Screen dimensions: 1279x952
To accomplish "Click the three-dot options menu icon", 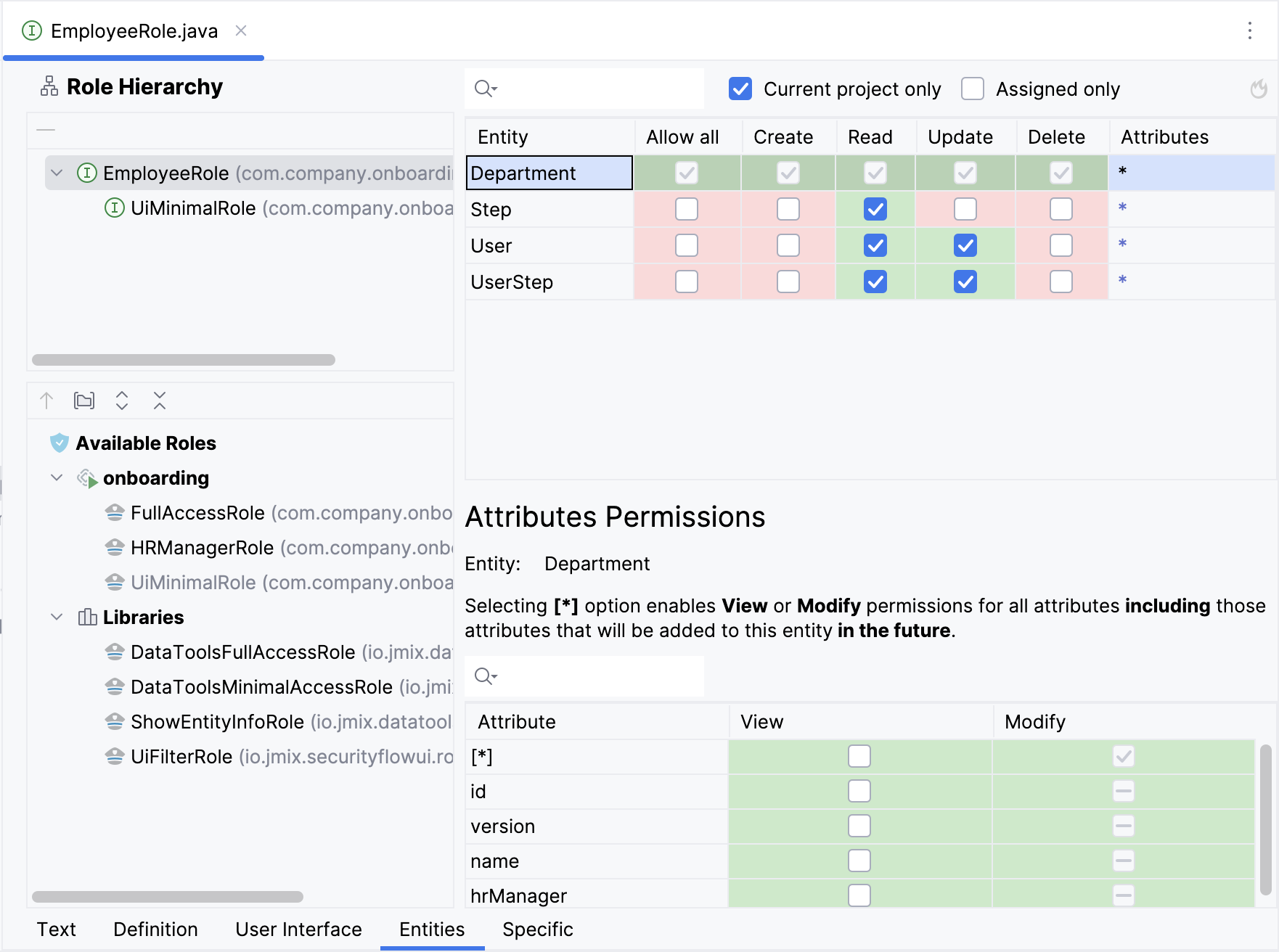I will 1249,30.
